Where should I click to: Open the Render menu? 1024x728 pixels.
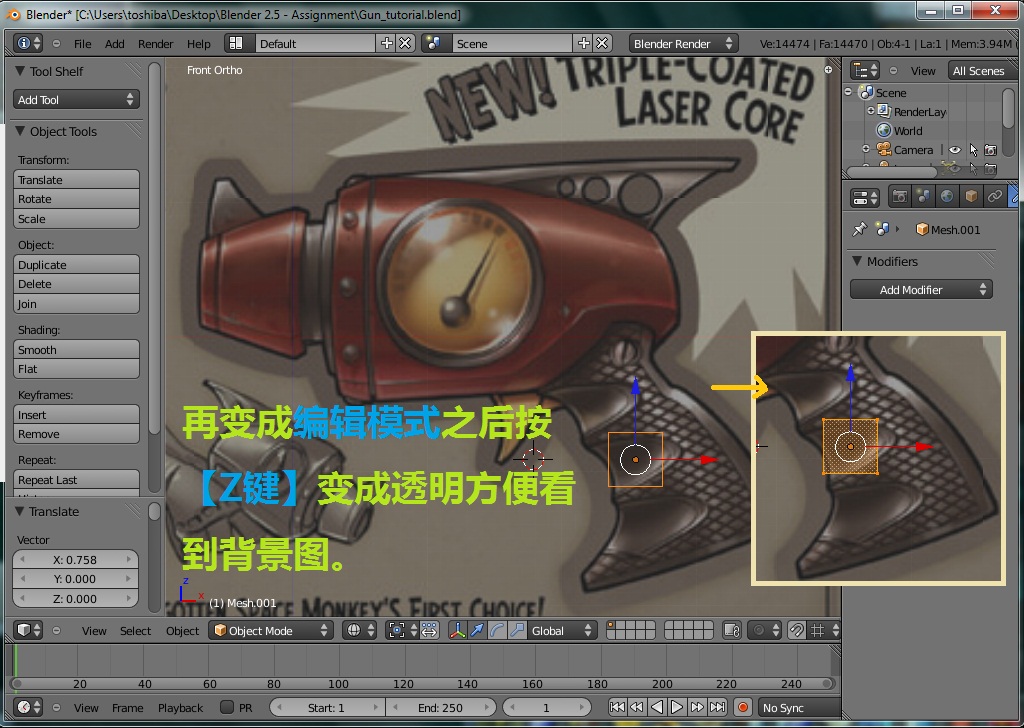[155, 44]
